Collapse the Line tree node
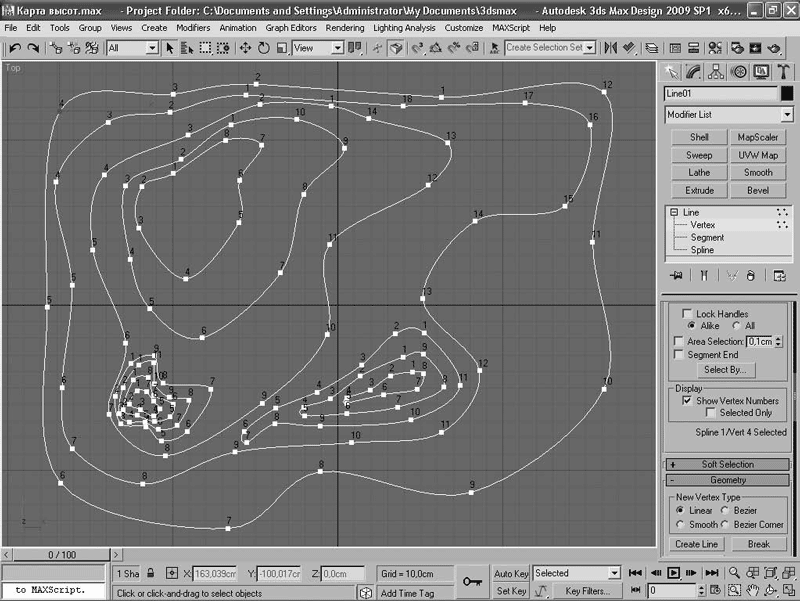This screenshot has height=601, width=800. [674, 212]
